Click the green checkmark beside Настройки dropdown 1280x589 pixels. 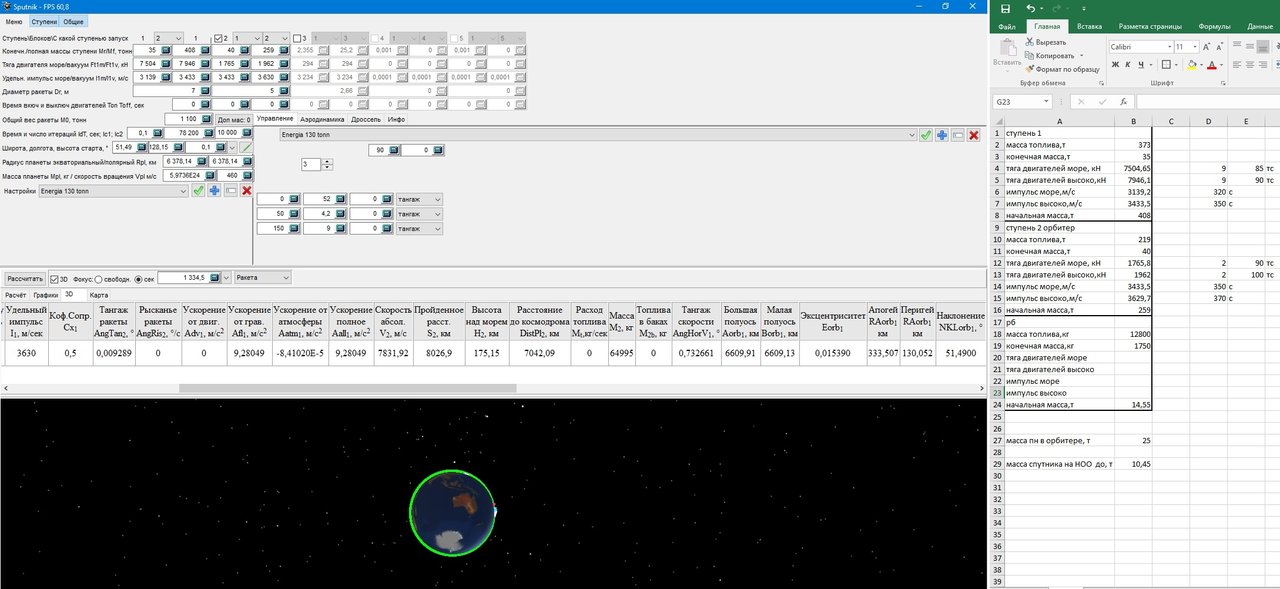(x=198, y=190)
